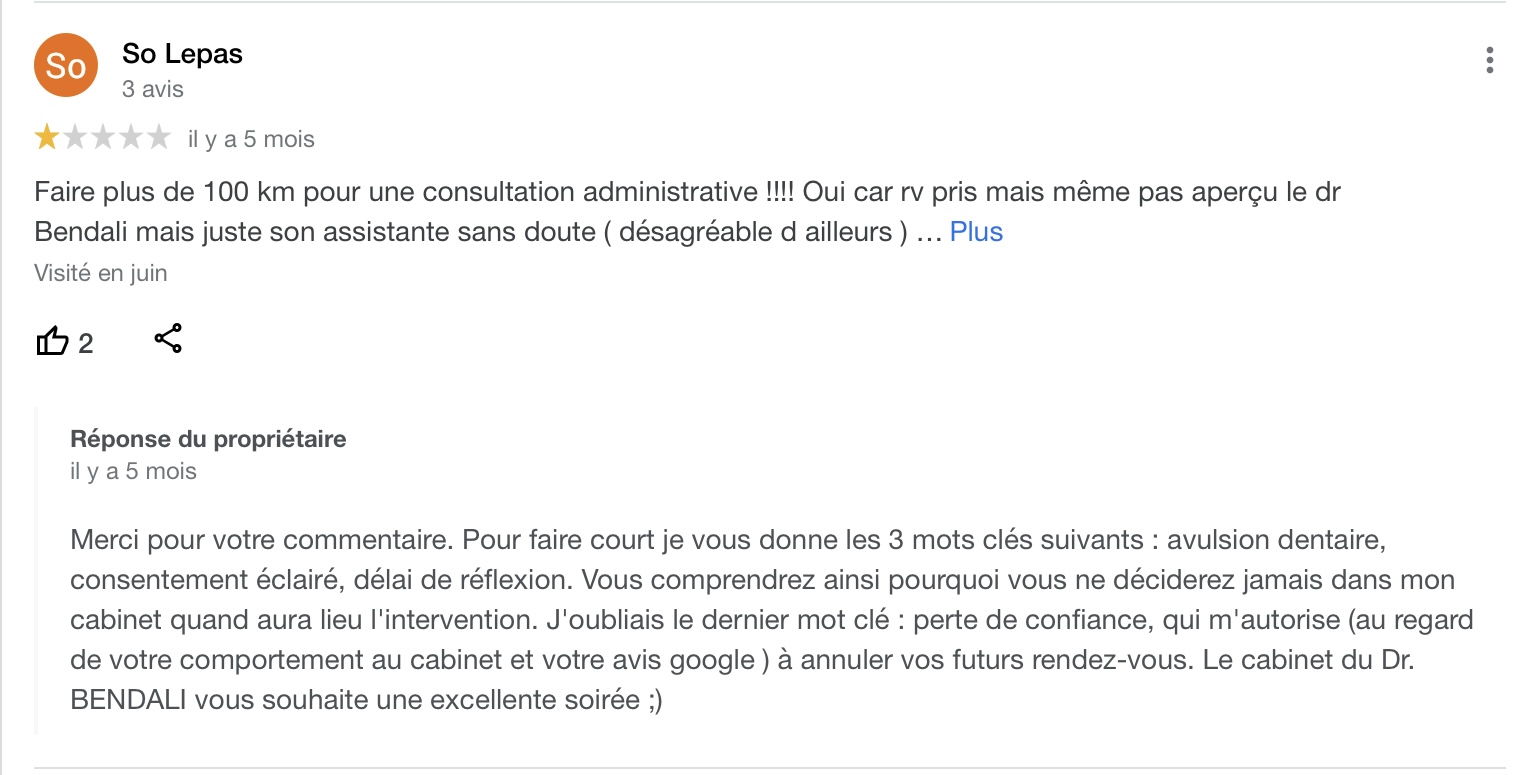Image resolution: width=1538 pixels, height=775 pixels.
Task: Click the owner reply's il y a 5 mois date
Action: click(133, 471)
